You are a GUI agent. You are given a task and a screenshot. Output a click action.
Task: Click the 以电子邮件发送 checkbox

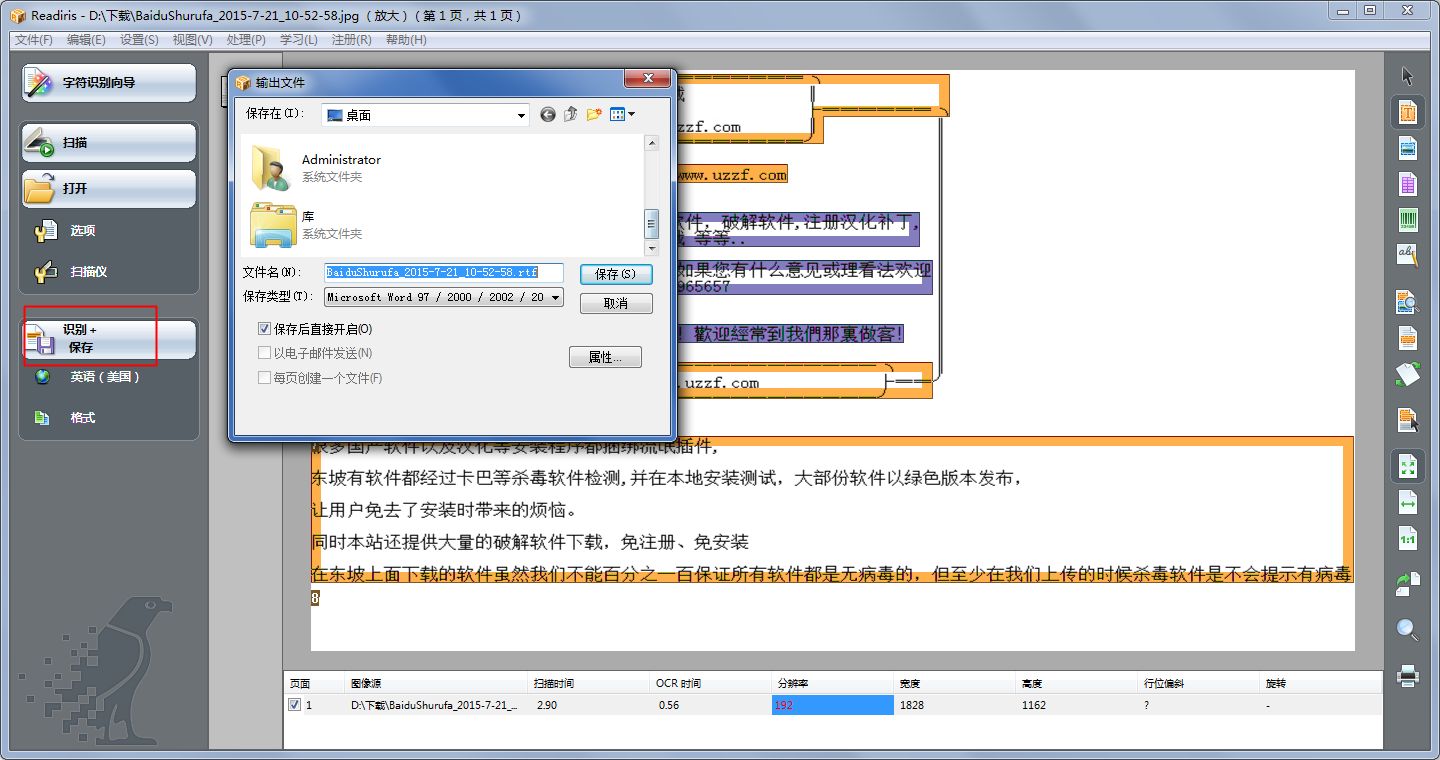click(264, 353)
